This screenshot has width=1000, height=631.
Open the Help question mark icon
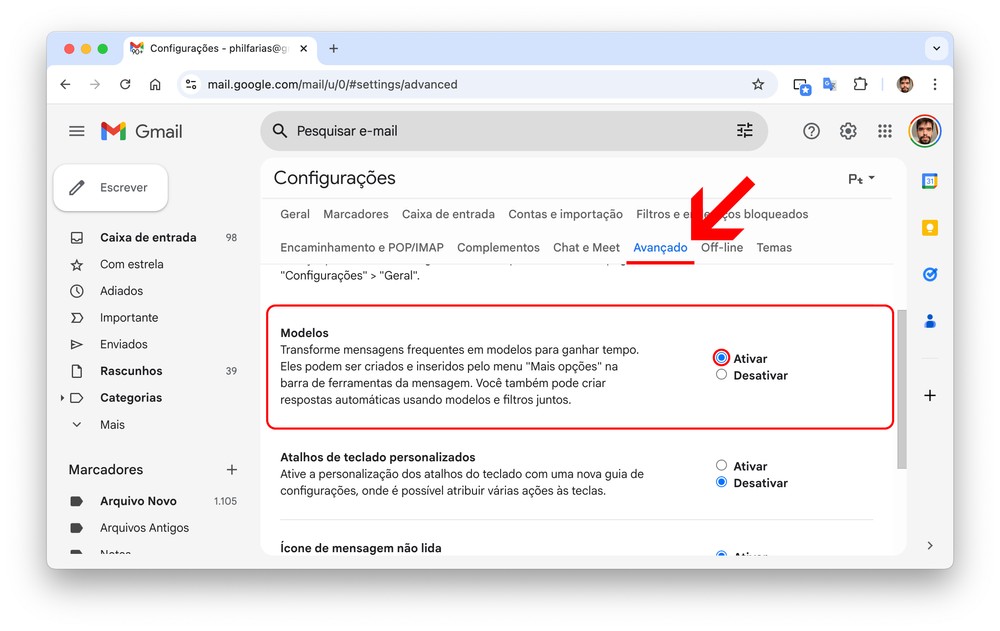click(x=811, y=131)
